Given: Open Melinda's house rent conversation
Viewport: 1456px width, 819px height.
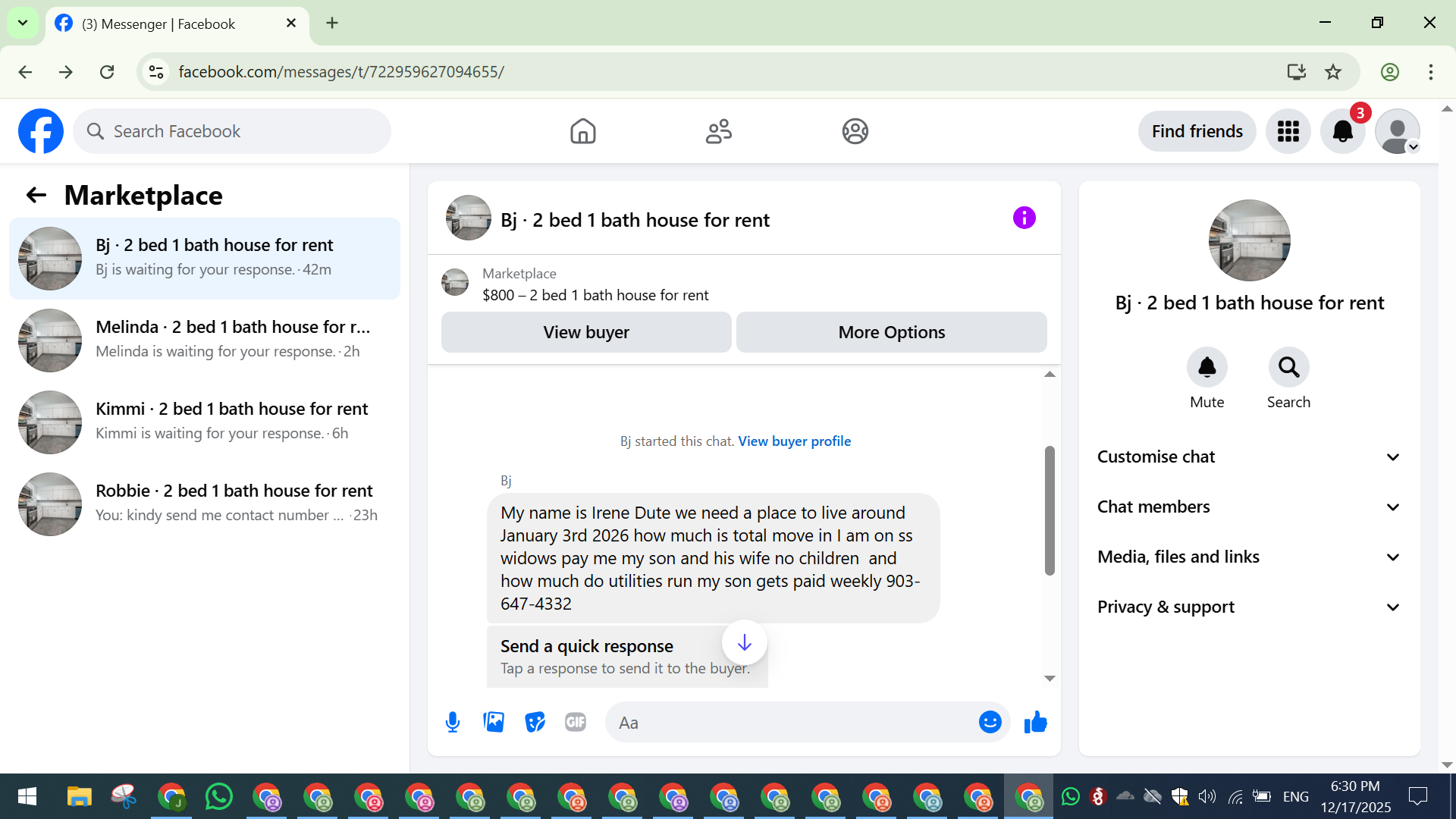Looking at the screenshot, I should (x=205, y=340).
